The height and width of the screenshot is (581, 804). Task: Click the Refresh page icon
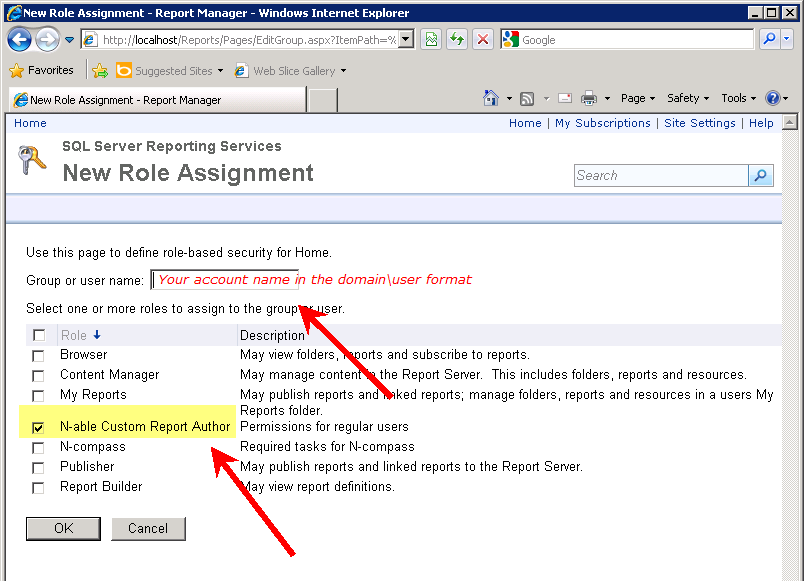click(x=456, y=39)
